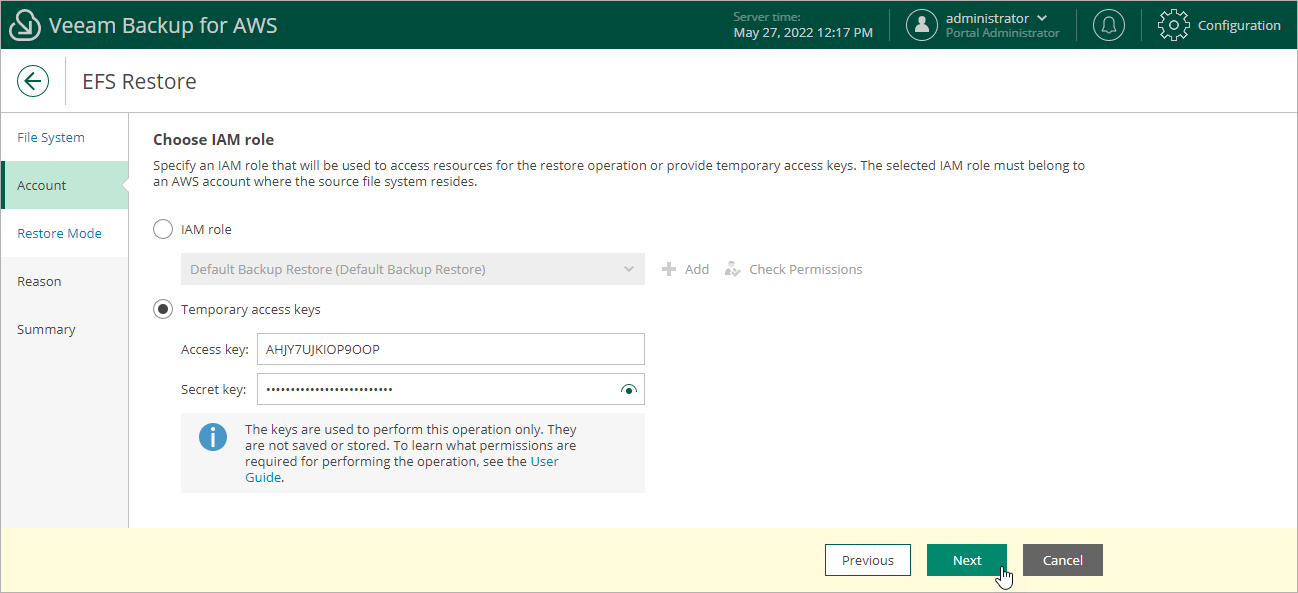This screenshot has height=593, width=1298.
Task: Click the Next button
Action: point(966,560)
